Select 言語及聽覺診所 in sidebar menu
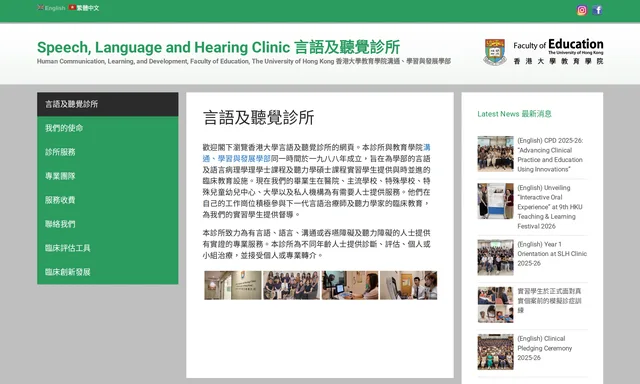 [108, 104]
